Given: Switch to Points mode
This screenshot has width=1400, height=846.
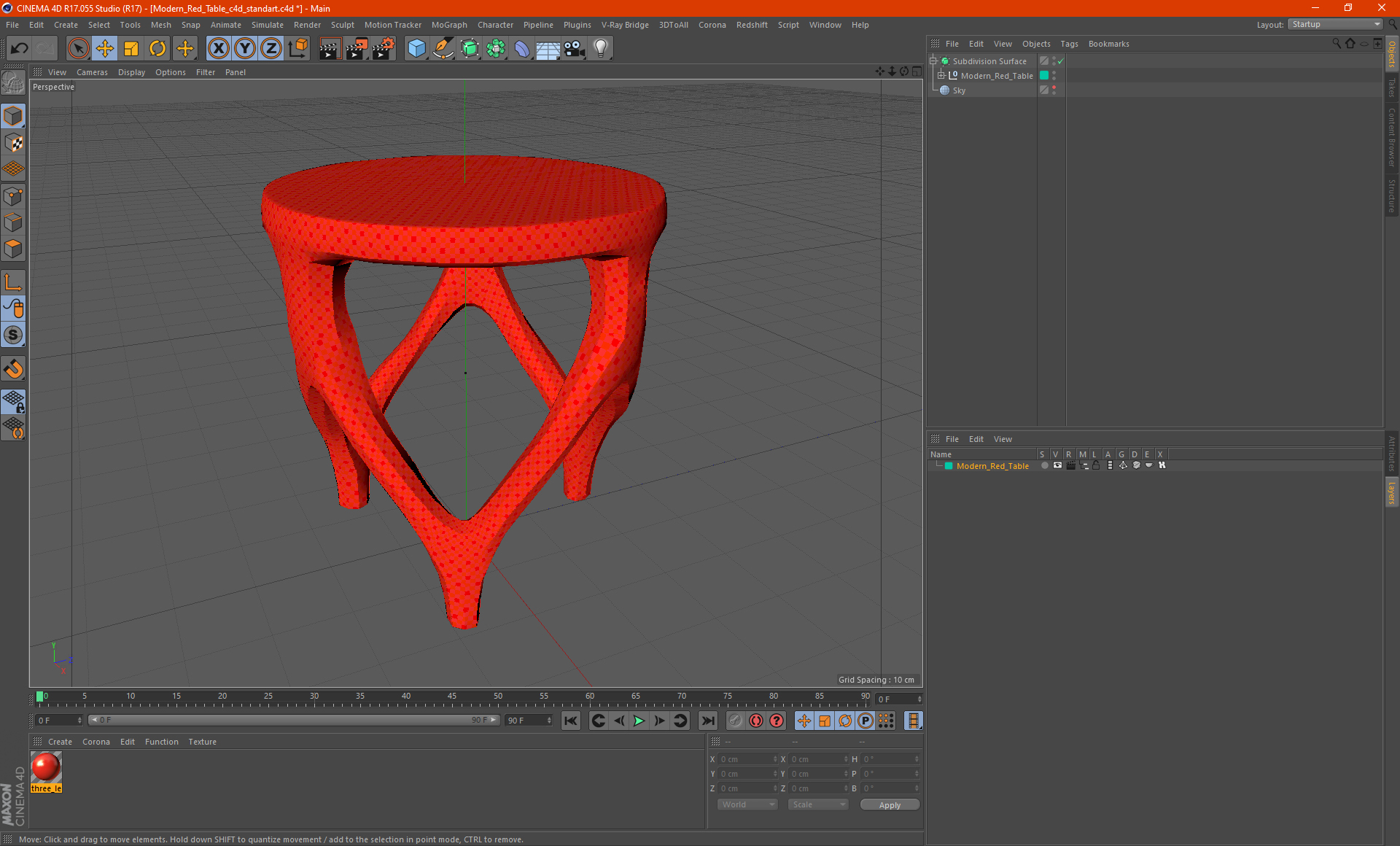Looking at the screenshot, I should [x=13, y=196].
